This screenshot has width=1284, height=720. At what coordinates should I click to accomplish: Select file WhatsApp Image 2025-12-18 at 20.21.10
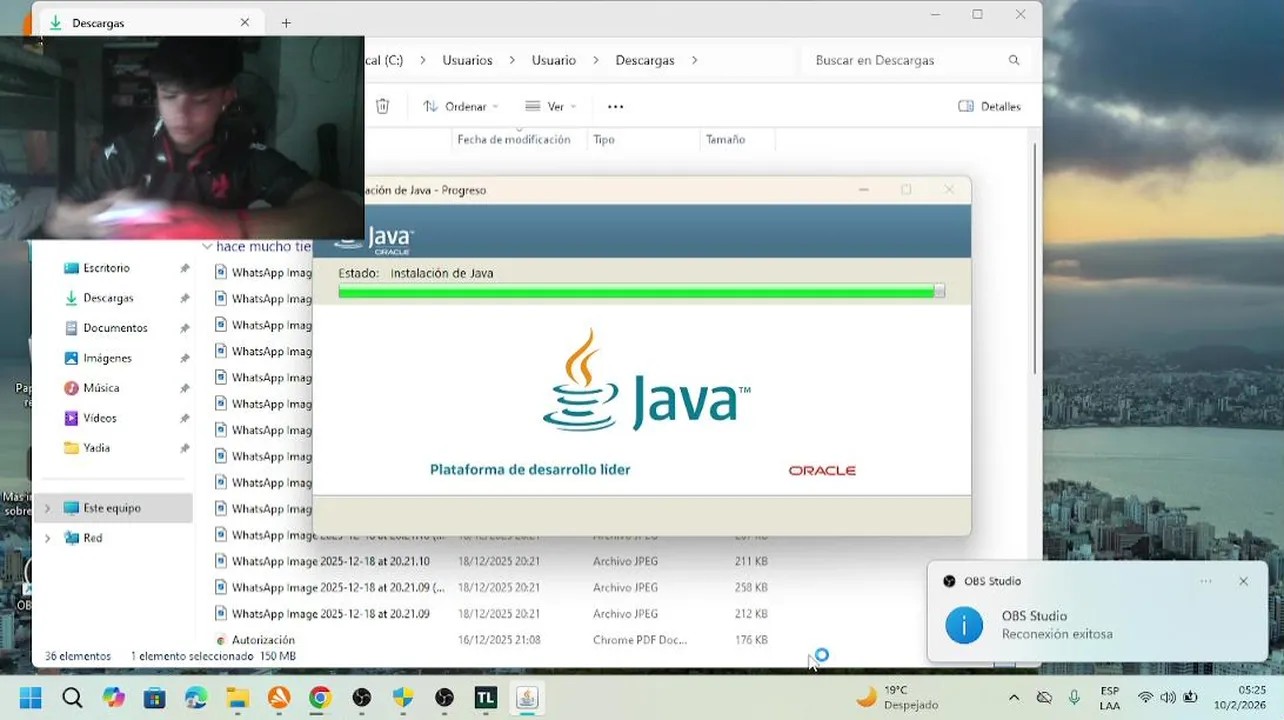click(331, 561)
